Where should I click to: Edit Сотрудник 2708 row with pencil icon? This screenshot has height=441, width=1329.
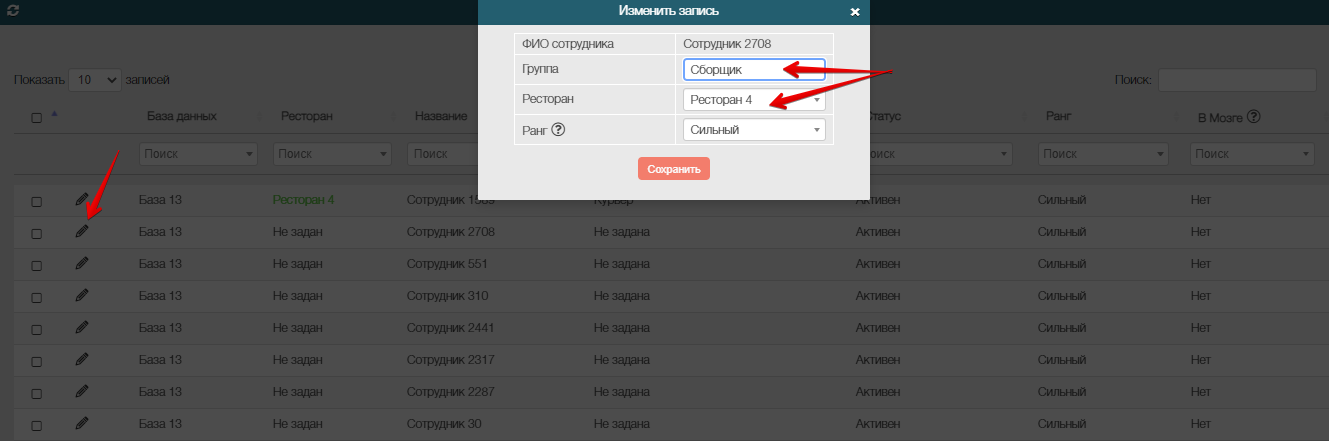click(82, 231)
